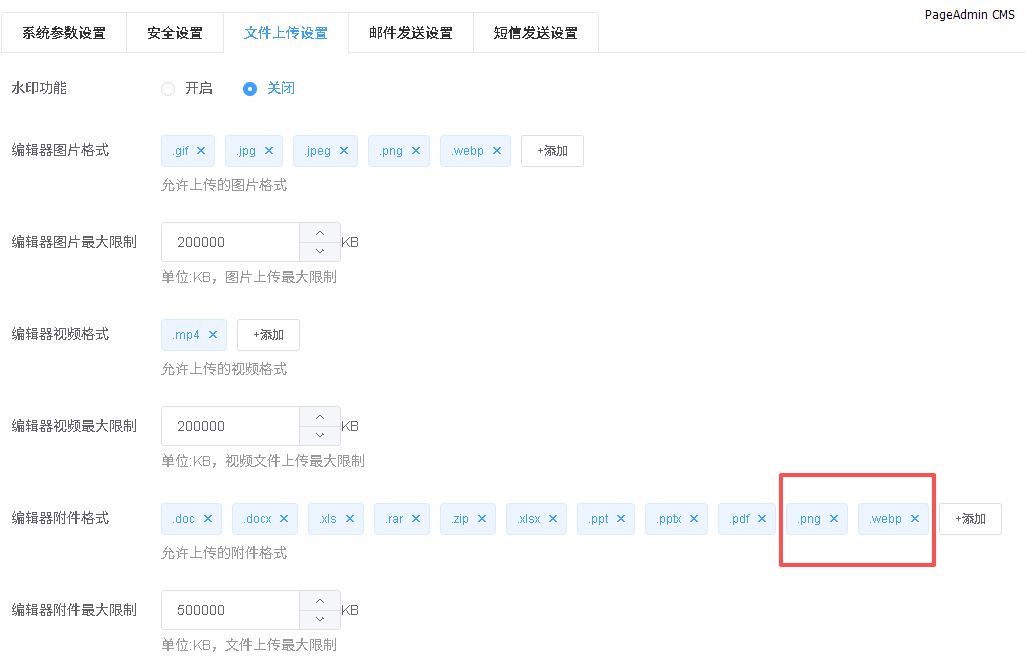Delete the .jpeg tag from image formats
1026x666 pixels.
tap(344, 151)
